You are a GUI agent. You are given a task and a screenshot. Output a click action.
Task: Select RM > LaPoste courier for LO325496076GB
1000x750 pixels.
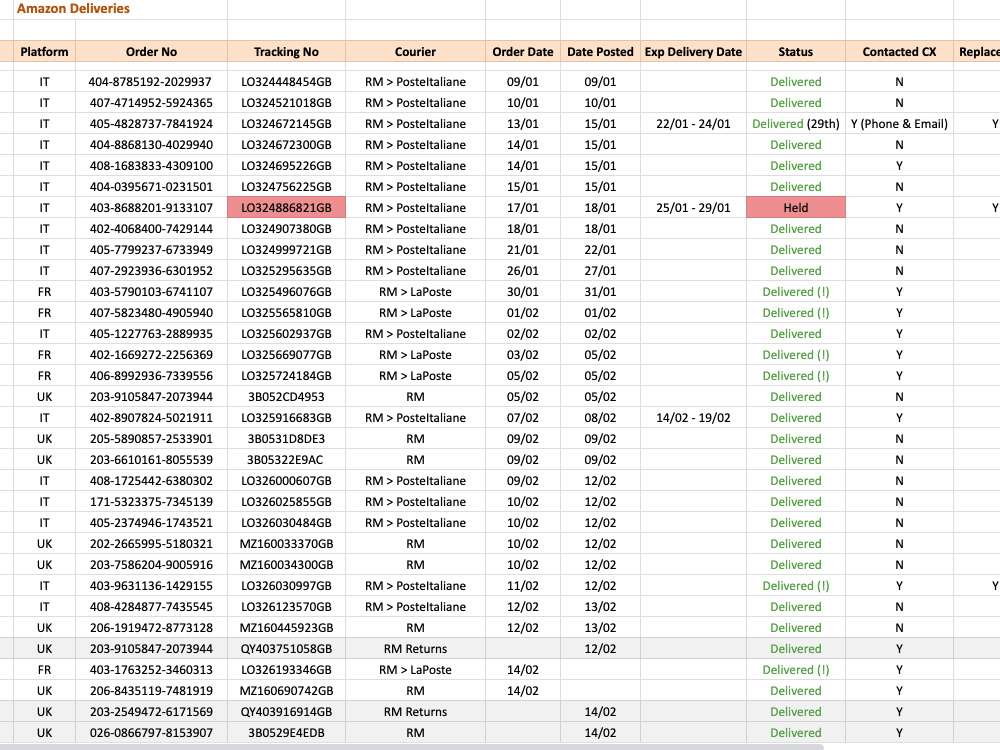point(415,292)
